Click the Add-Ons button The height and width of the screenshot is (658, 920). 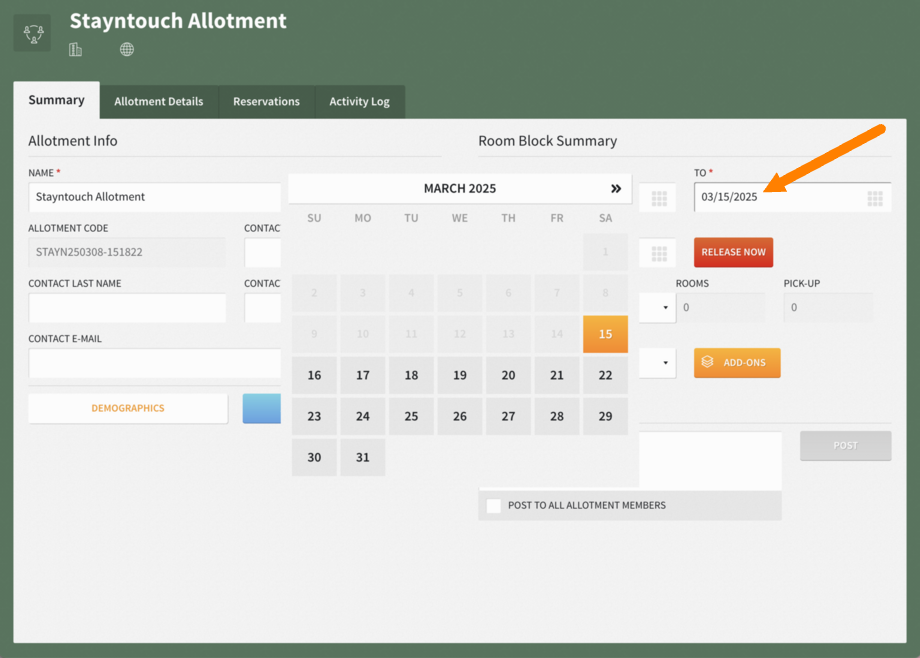tap(737, 363)
